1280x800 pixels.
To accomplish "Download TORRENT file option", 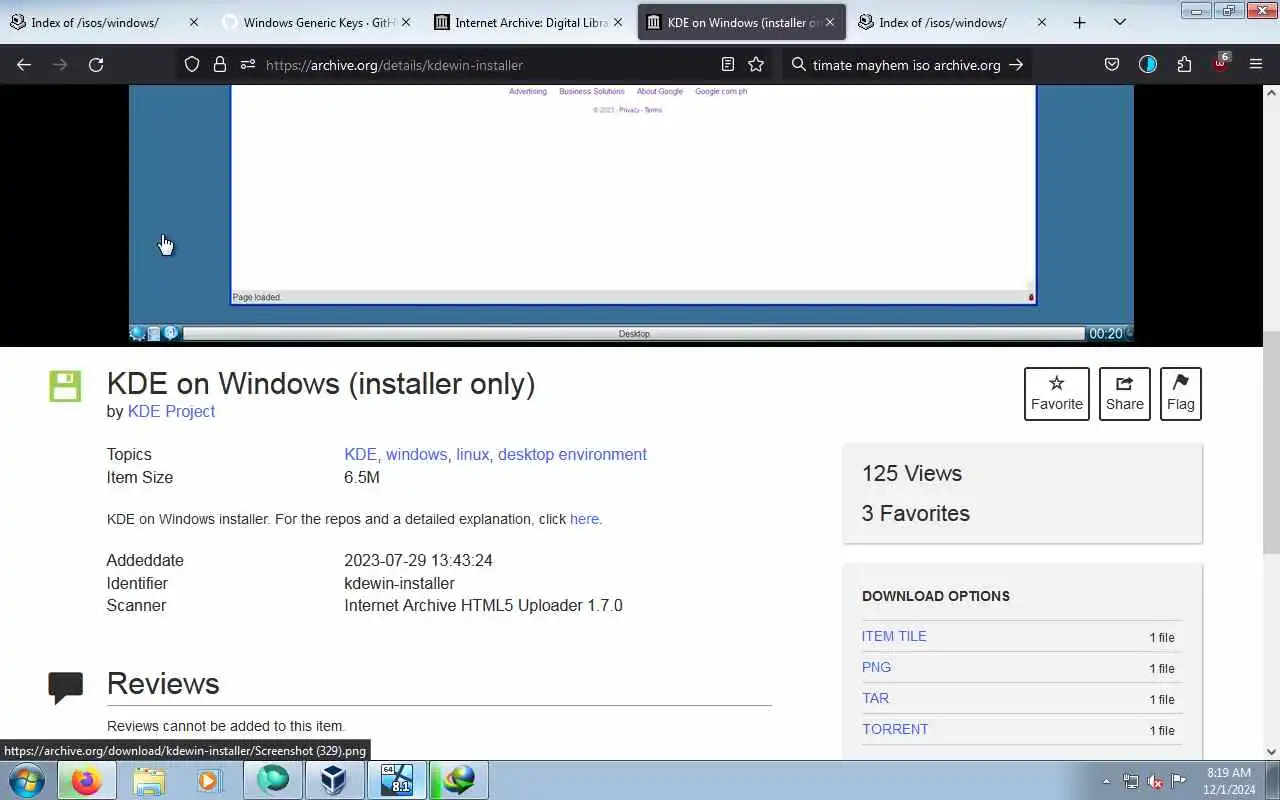I will click(895, 729).
